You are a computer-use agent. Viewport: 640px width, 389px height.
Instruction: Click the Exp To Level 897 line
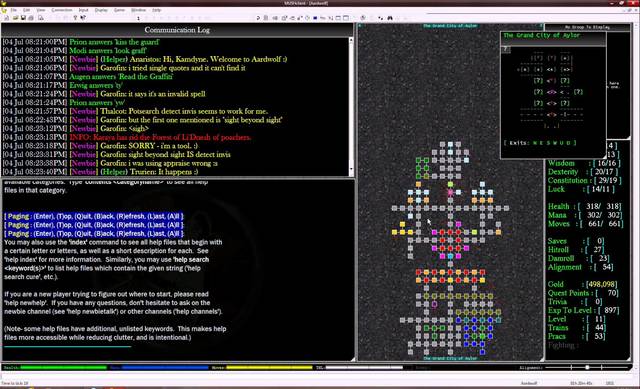coord(583,310)
